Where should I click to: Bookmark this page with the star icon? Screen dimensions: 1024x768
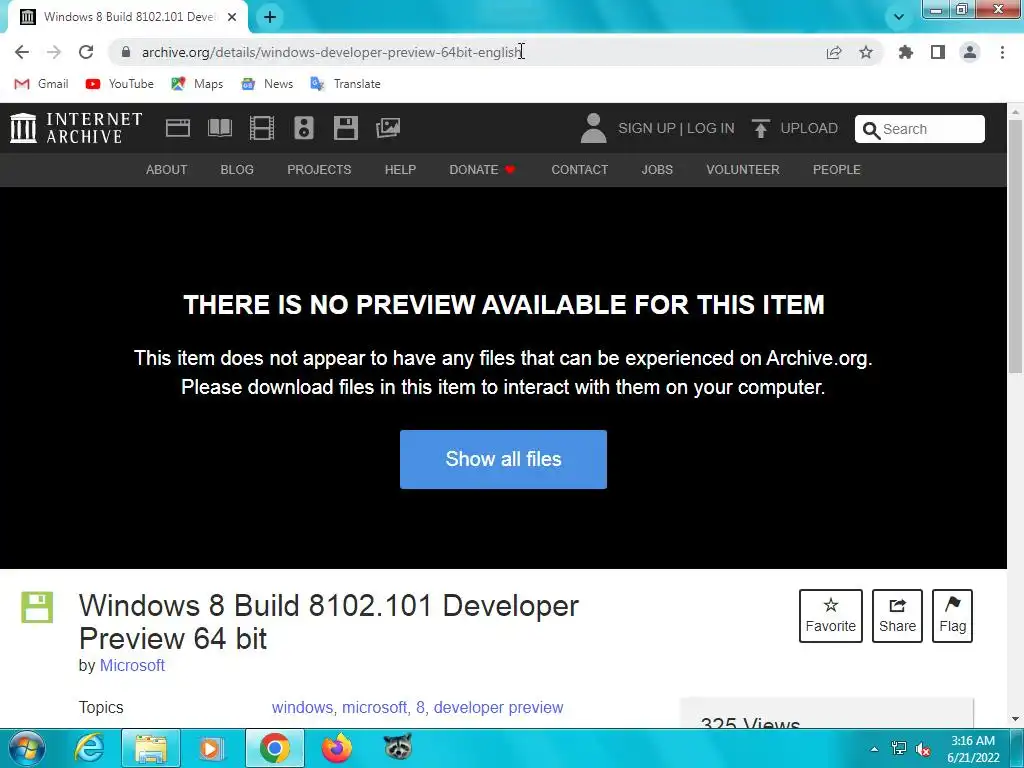coord(866,52)
